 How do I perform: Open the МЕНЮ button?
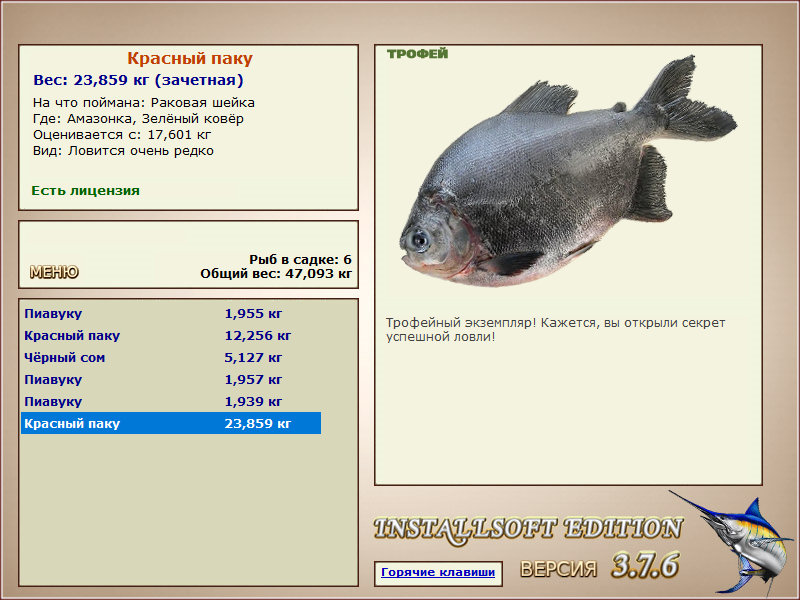tap(54, 272)
